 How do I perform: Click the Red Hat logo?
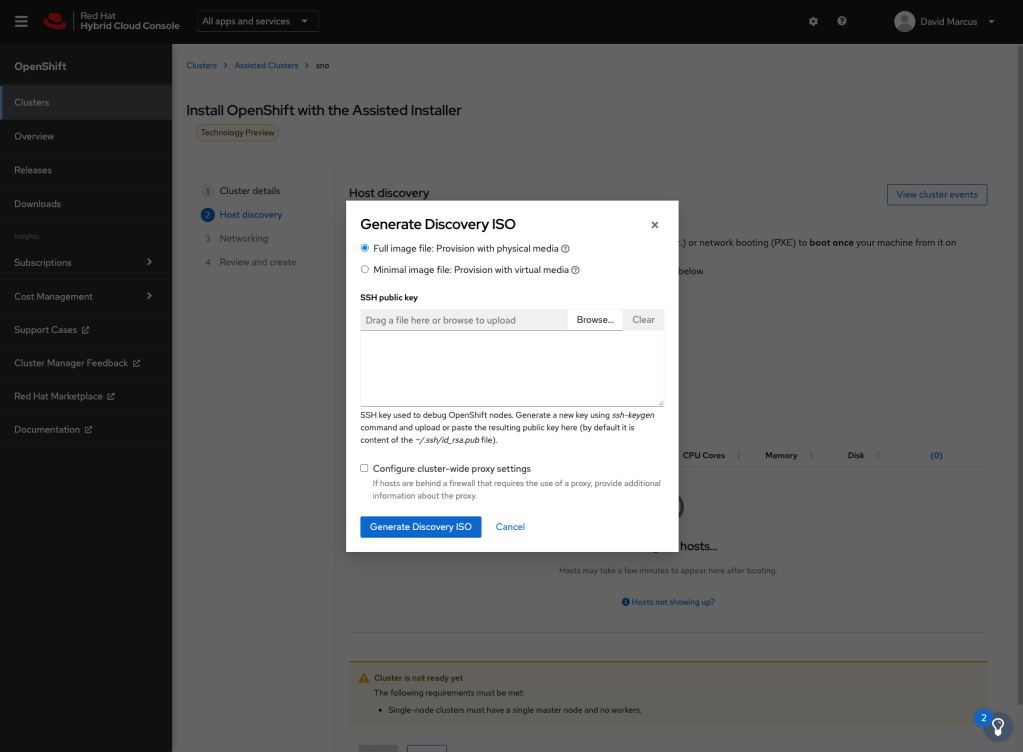[56, 21]
